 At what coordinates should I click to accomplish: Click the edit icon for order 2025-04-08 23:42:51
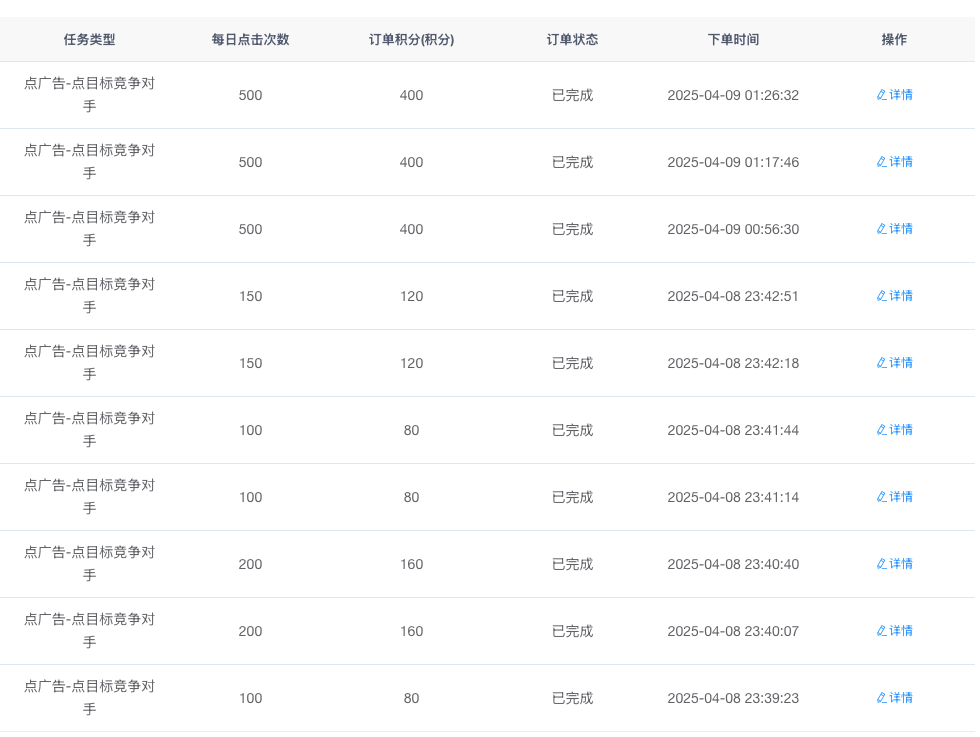(x=882, y=296)
